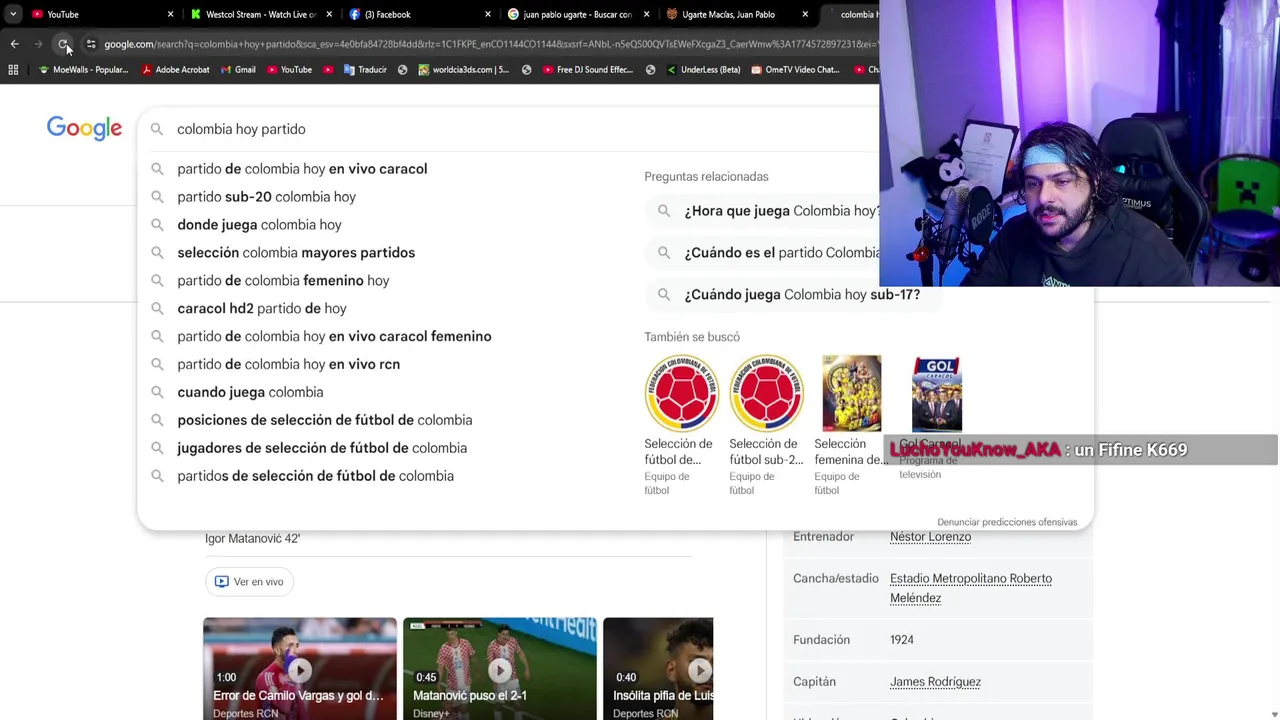Viewport: 1280px width, 720px height.
Task: Open the UnderLess (Beta) bookmark
Action: coord(703,70)
